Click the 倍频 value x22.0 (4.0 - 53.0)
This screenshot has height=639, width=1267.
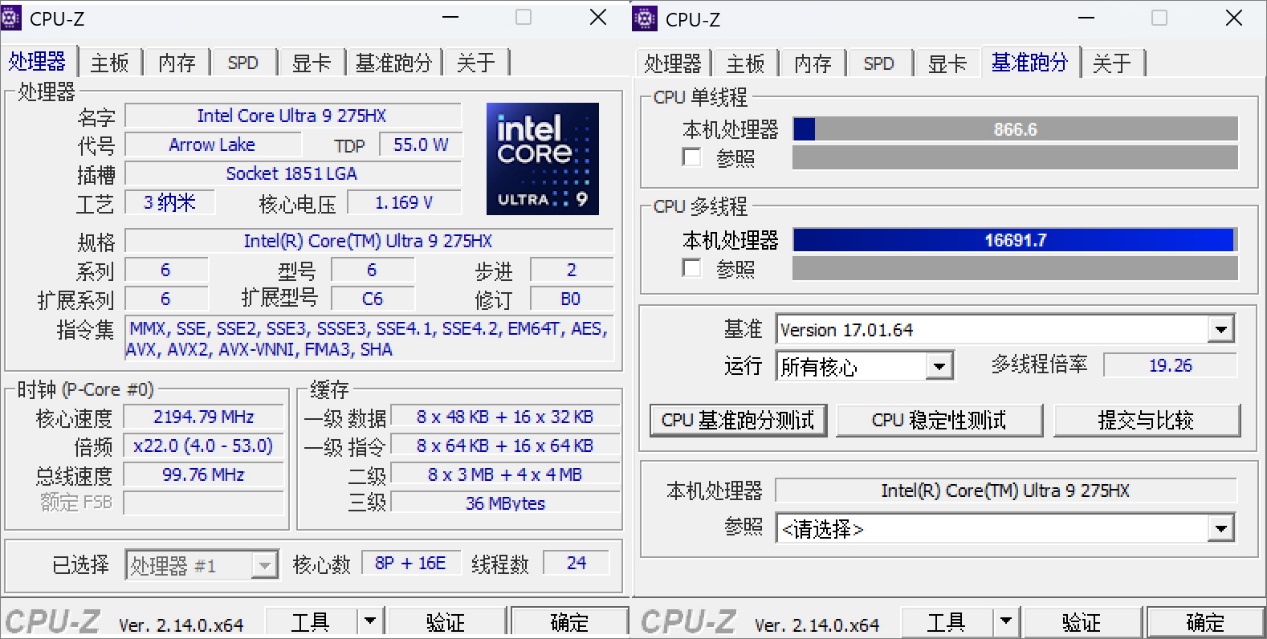click(x=203, y=446)
